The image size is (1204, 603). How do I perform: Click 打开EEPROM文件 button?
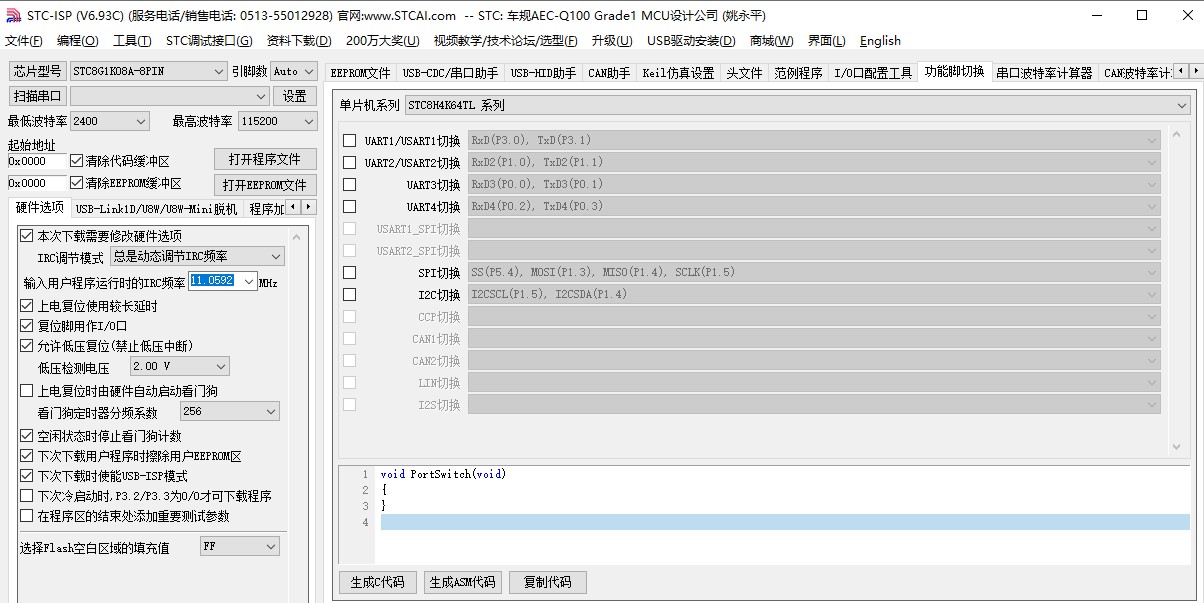[265, 185]
